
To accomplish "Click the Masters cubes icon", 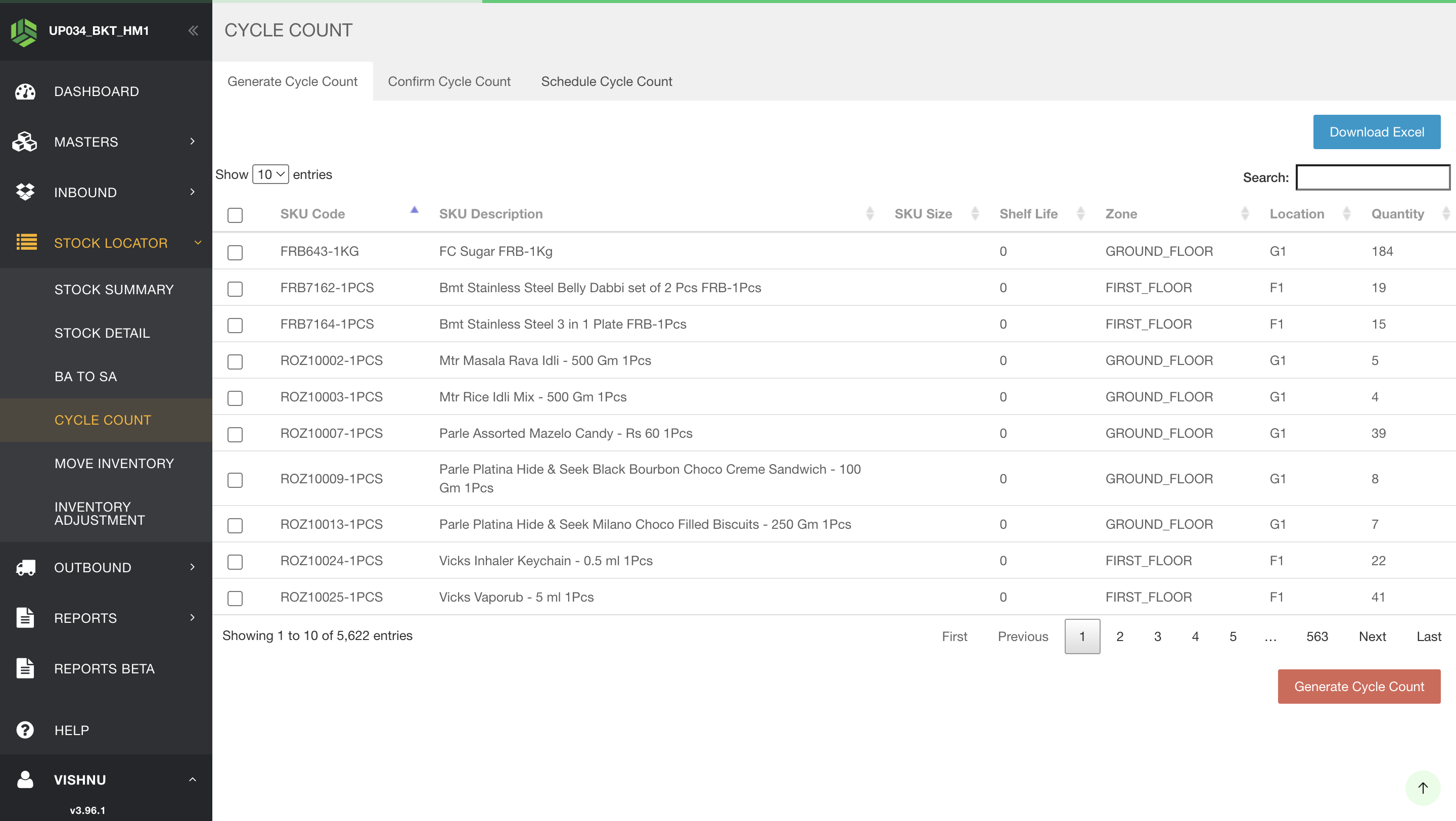I will [25, 142].
